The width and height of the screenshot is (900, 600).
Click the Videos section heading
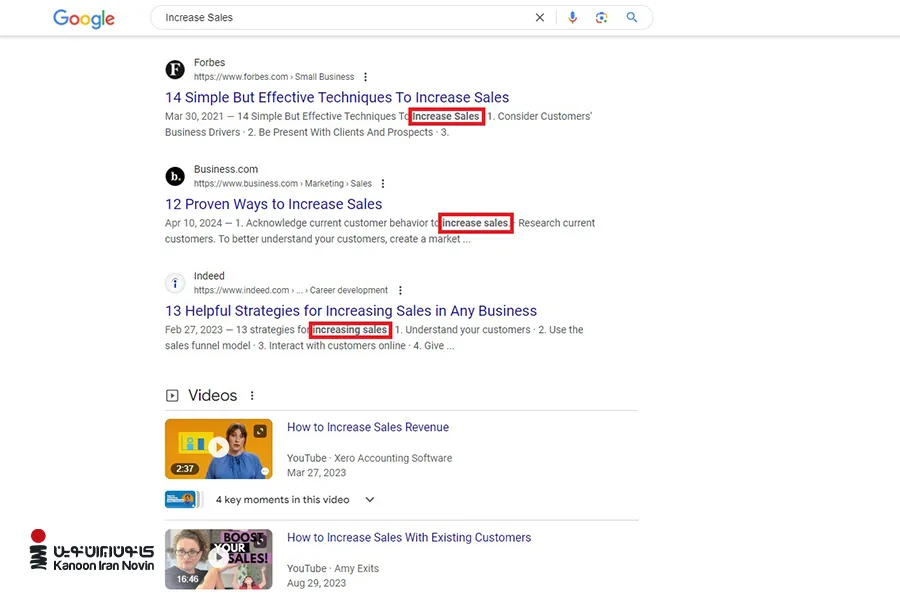[x=212, y=396]
